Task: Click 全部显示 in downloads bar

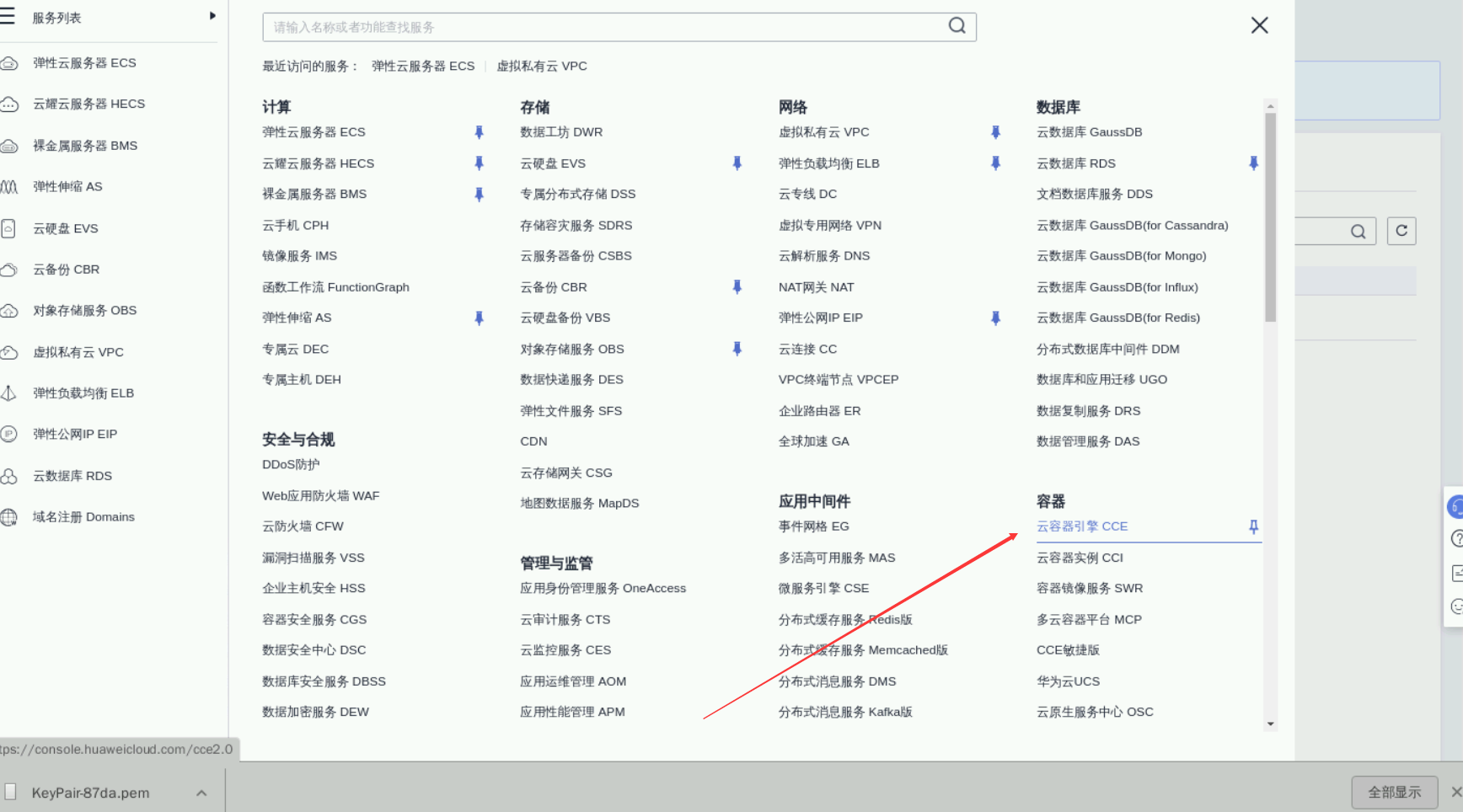Action: pos(1394,792)
